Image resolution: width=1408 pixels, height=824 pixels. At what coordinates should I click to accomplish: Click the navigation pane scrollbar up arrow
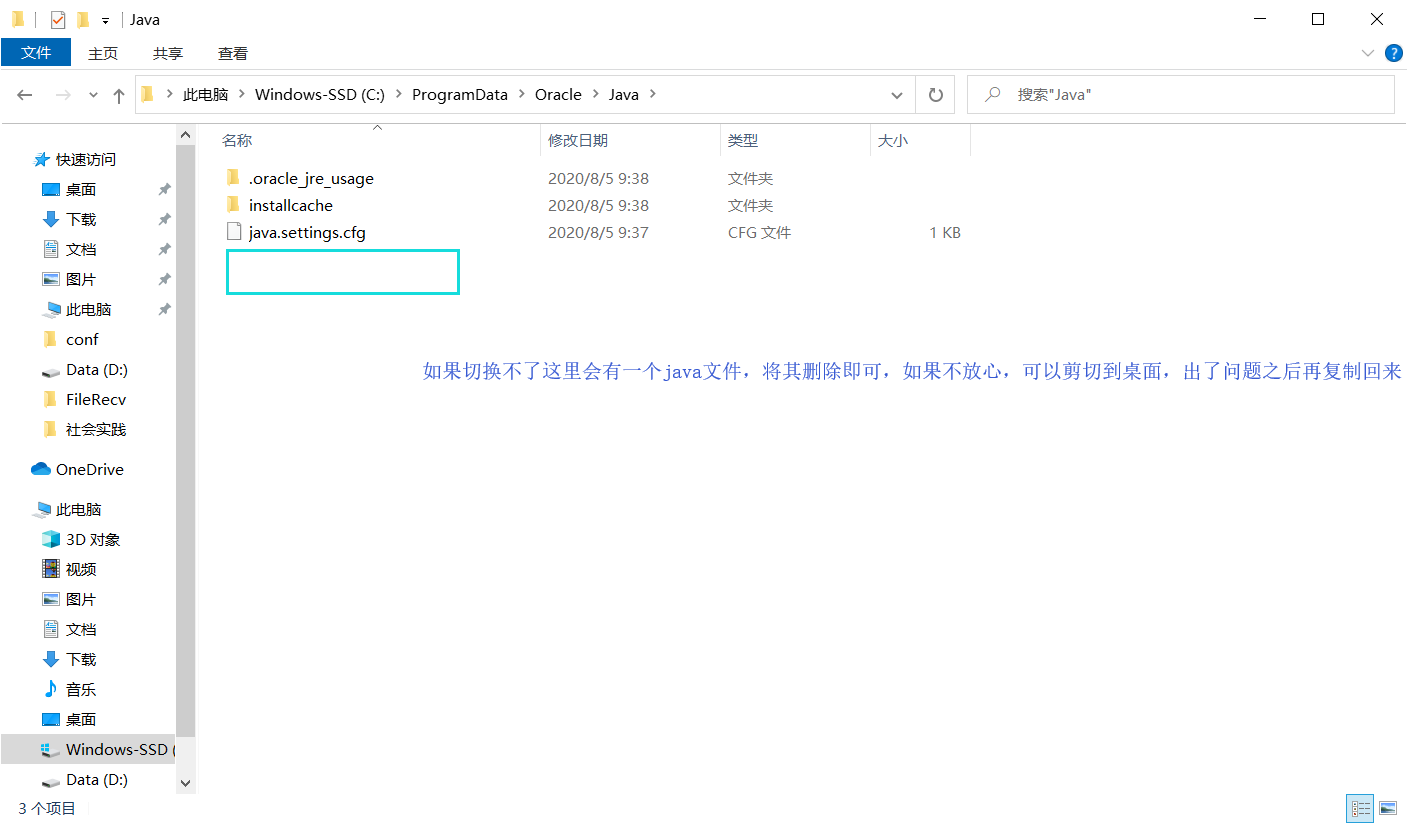click(185, 135)
